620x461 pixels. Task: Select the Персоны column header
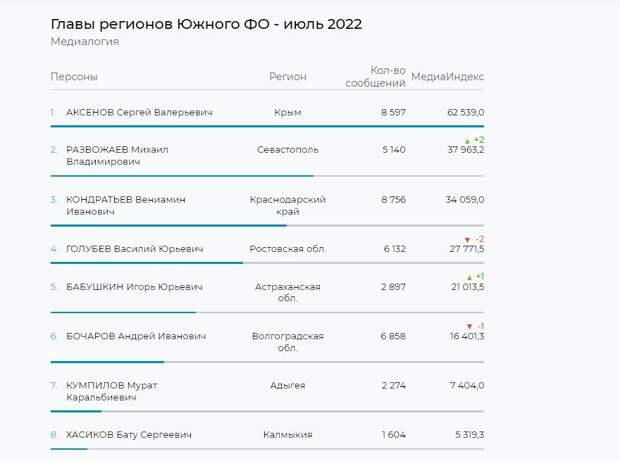(x=74, y=77)
